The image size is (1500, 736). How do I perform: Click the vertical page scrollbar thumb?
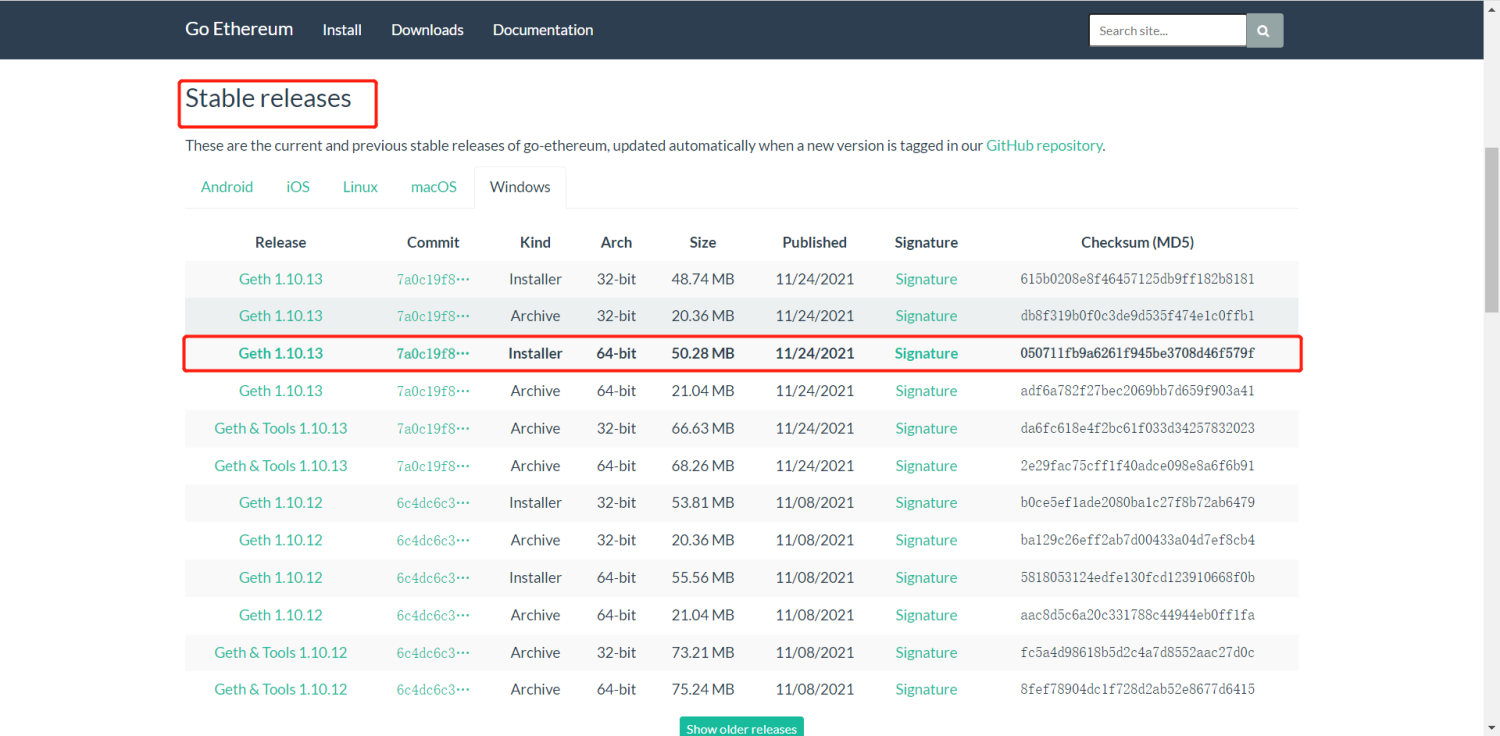pyautogui.click(x=1491, y=230)
